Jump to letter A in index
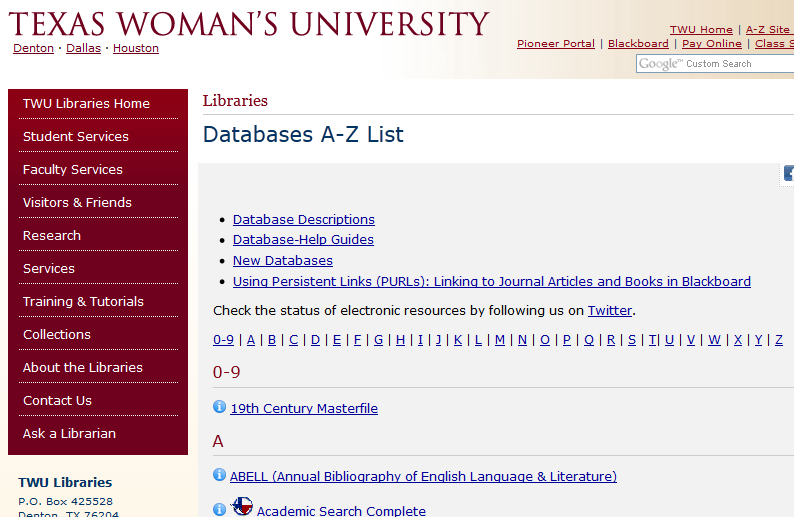The width and height of the screenshot is (794, 517). (251, 340)
